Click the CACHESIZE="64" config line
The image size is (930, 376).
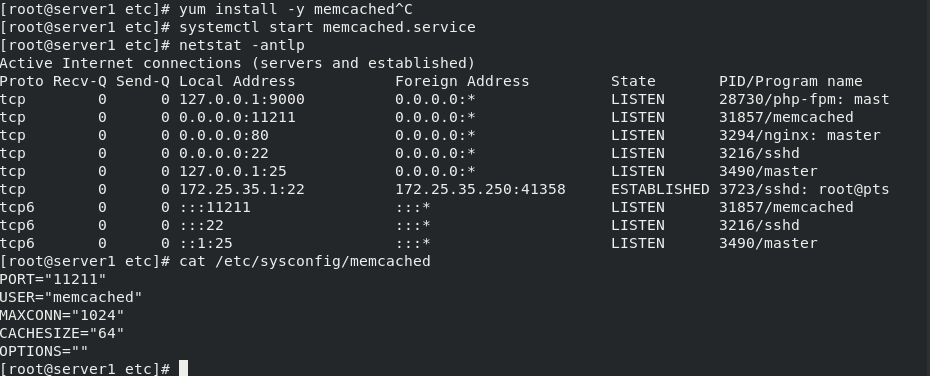click(x=62, y=333)
